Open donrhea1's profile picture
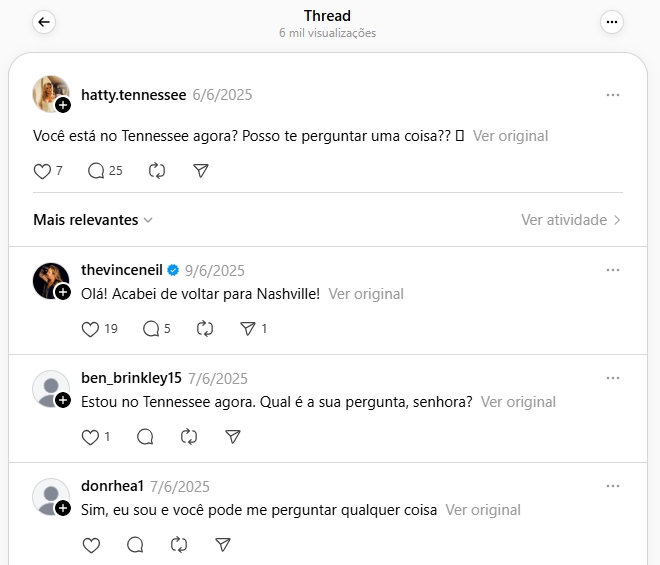660x565 pixels. coord(50,496)
